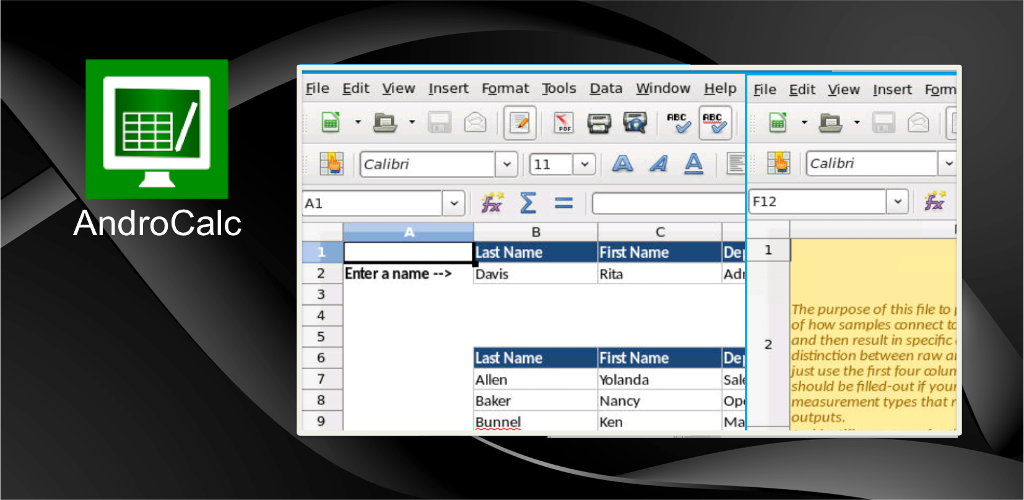Send document as e-mail in right window
The image size is (1024, 500).
[919, 122]
